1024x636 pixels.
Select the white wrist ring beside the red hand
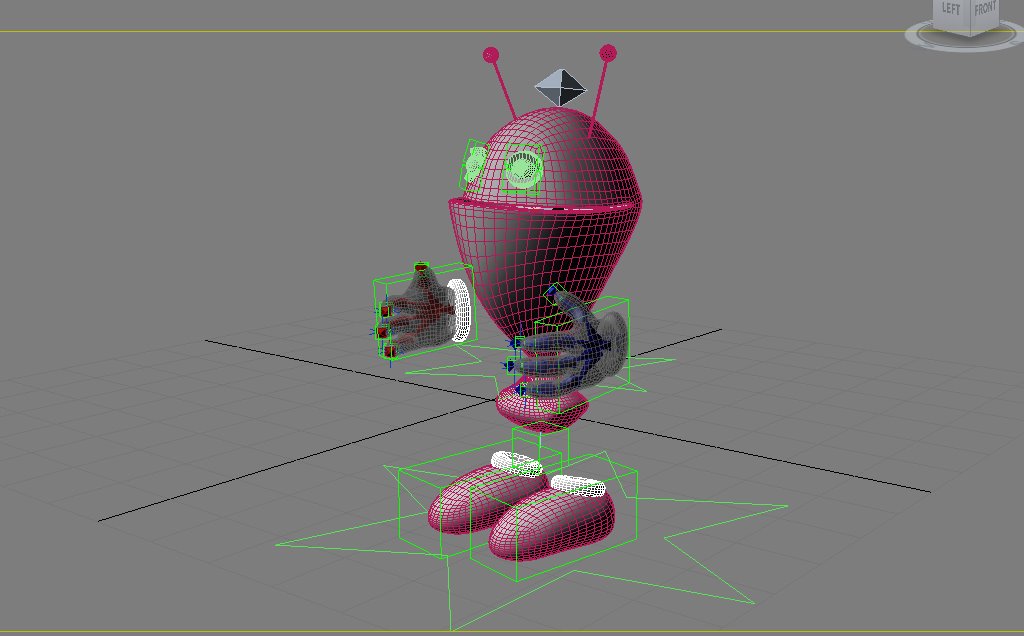pyautogui.click(x=460, y=310)
